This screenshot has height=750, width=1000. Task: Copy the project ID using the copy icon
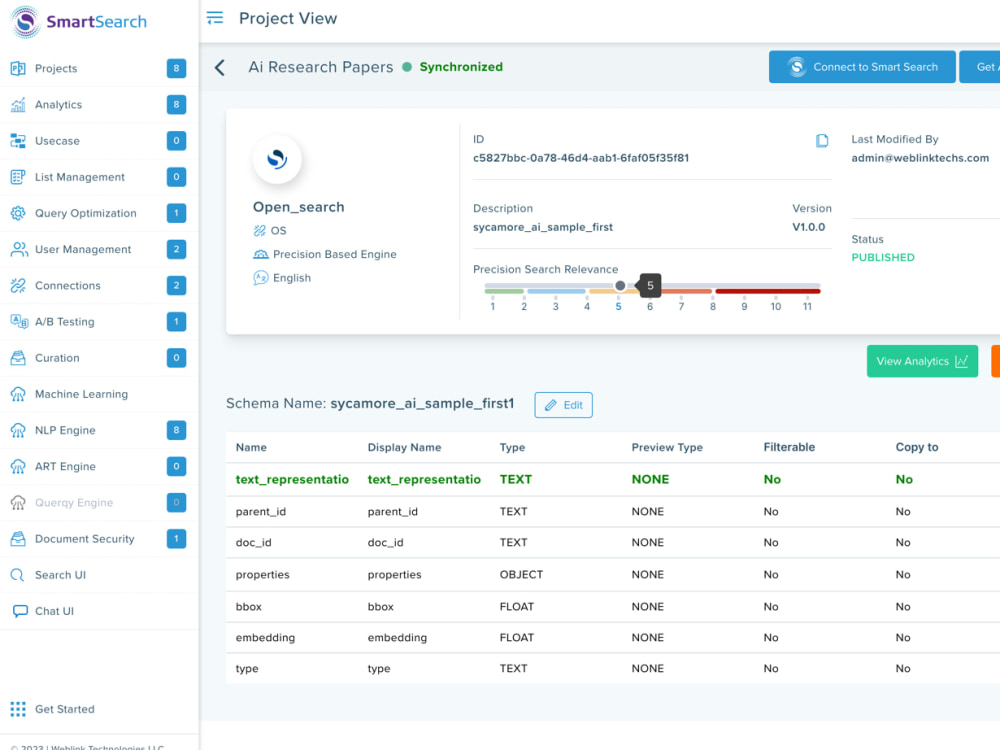pos(822,141)
